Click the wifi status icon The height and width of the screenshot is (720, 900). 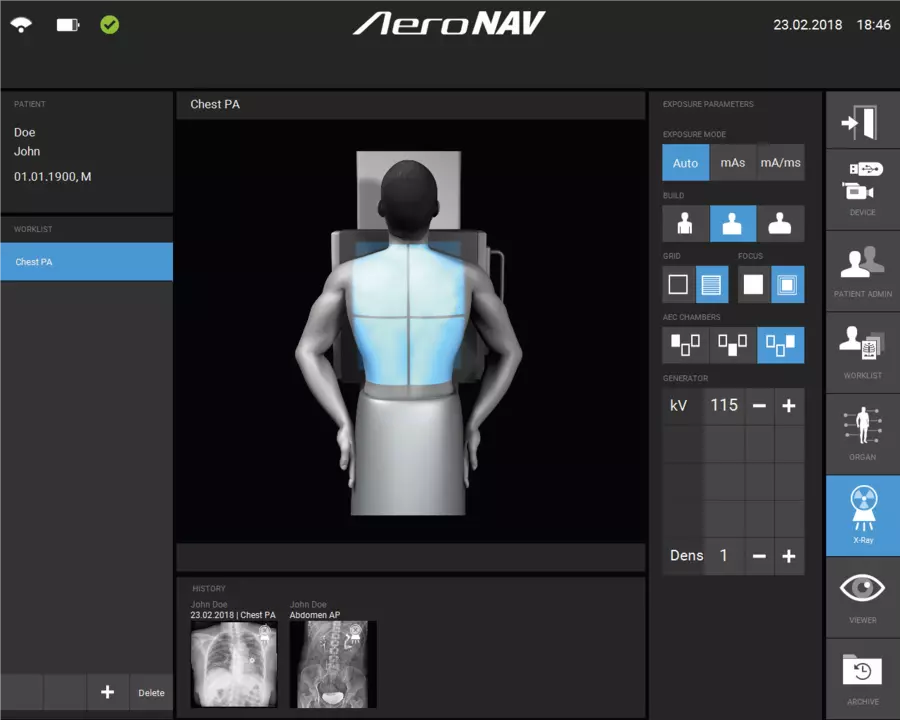[x=22, y=25]
